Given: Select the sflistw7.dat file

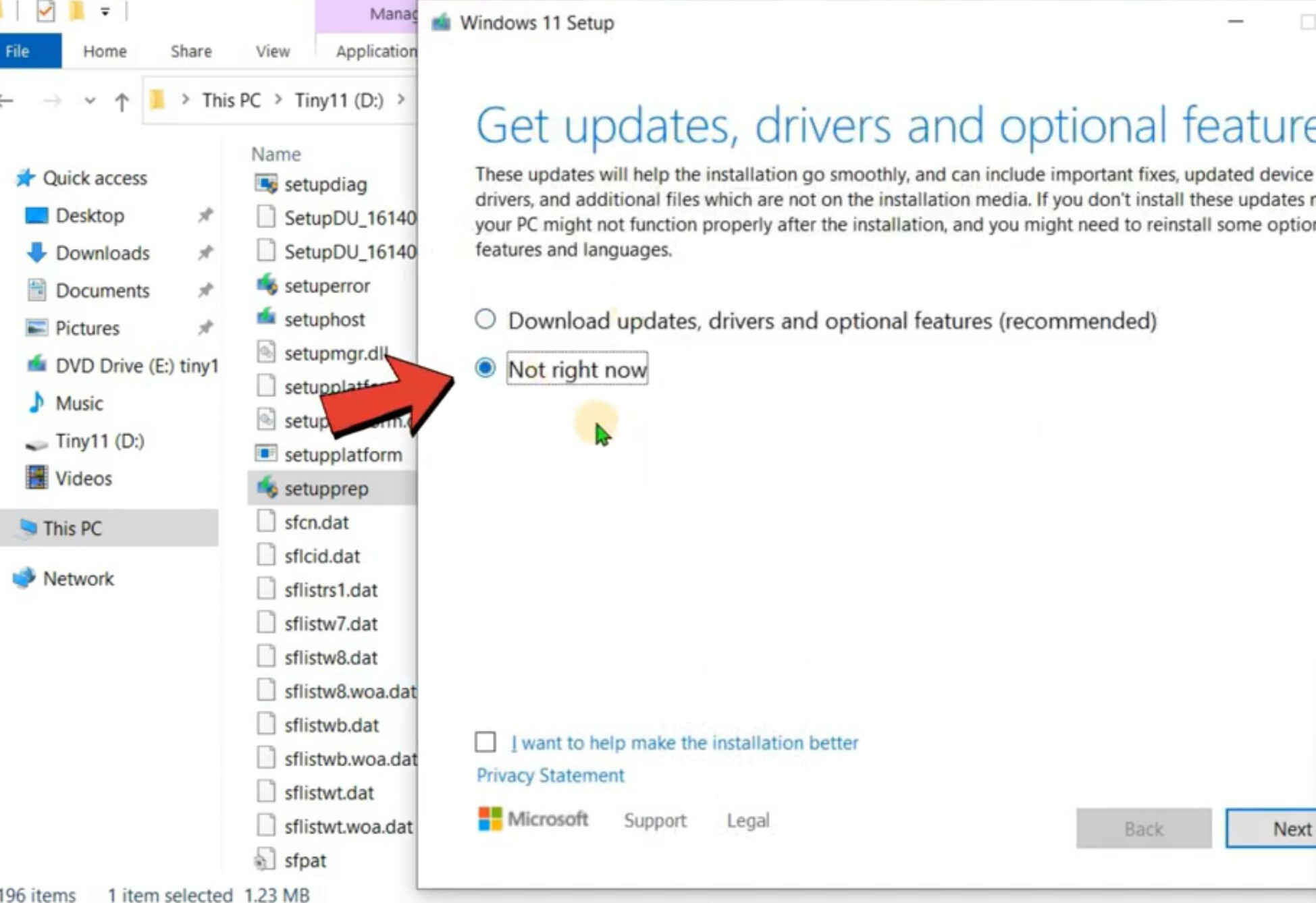Looking at the screenshot, I should coord(331,623).
